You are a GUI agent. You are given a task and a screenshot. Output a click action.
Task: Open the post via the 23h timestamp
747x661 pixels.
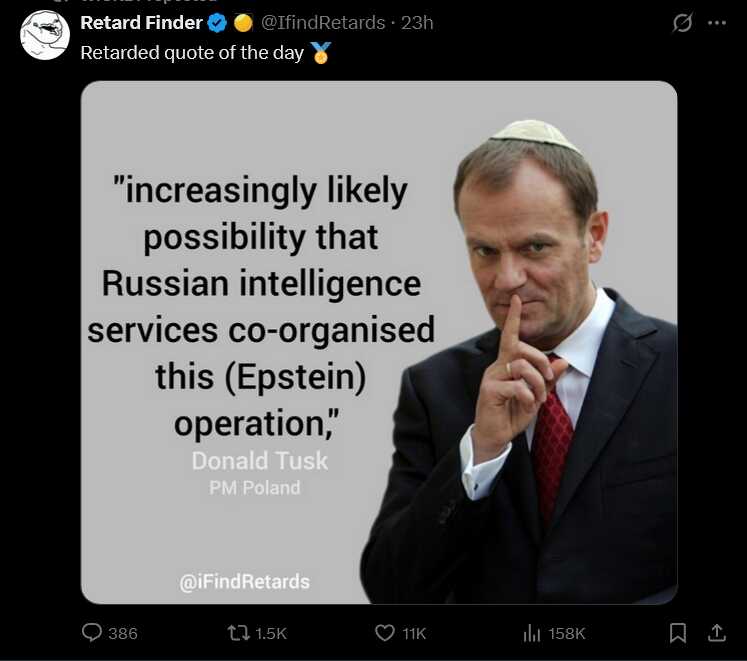417,22
